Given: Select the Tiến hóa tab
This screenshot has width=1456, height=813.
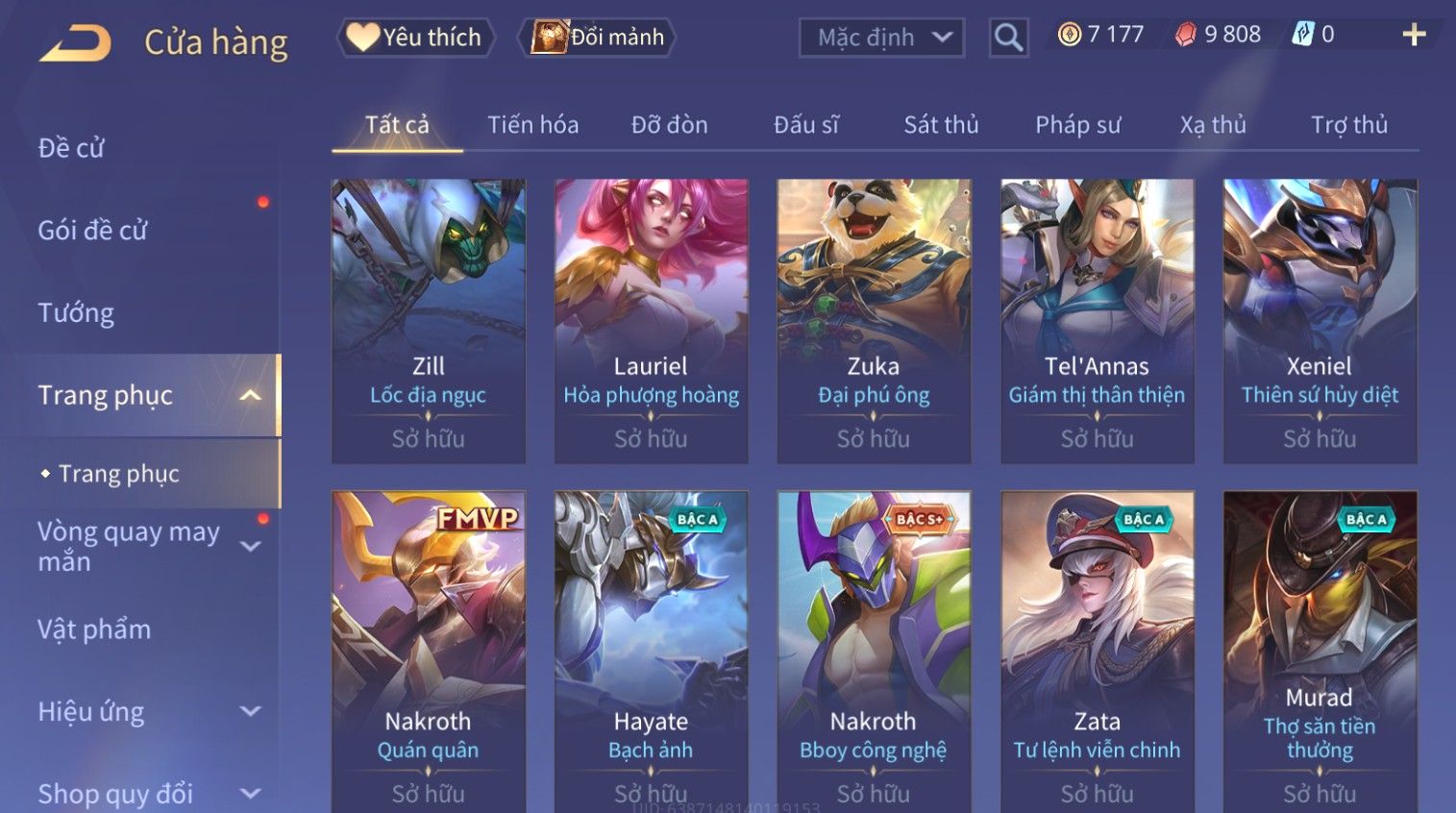Looking at the screenshot, I should coord(532,125).
